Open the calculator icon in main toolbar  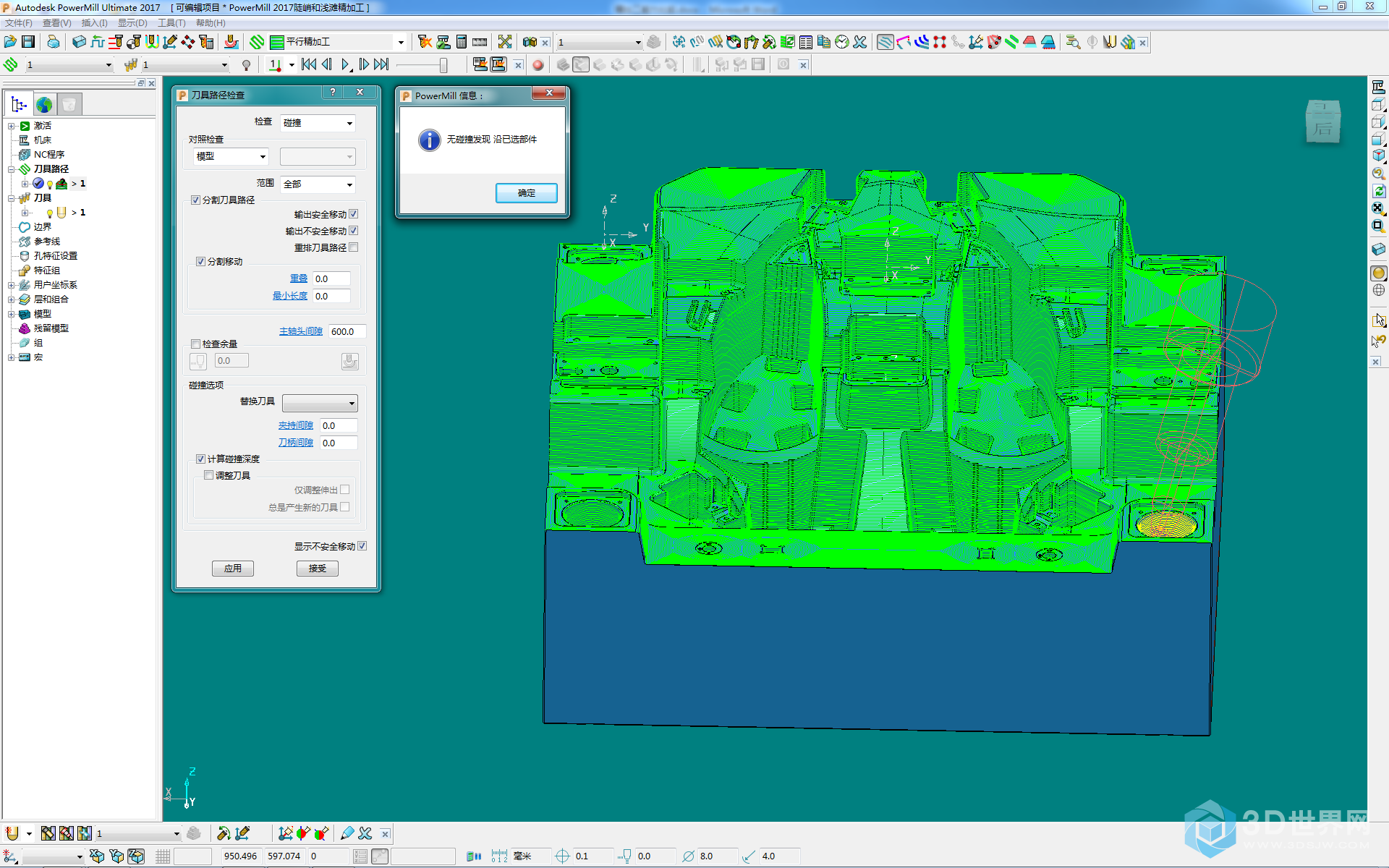click(461, 42)
